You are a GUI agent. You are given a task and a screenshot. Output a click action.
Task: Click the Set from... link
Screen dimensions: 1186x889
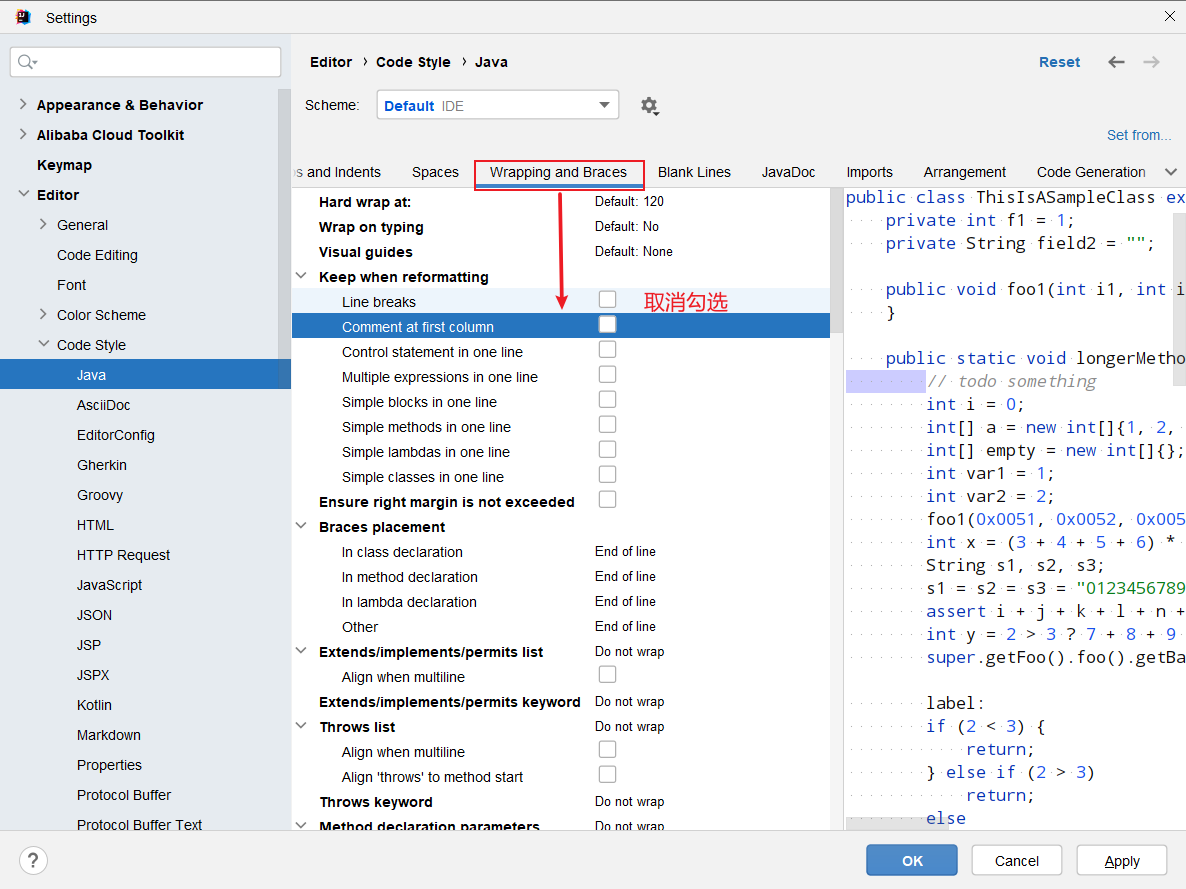pos(1138,135)
